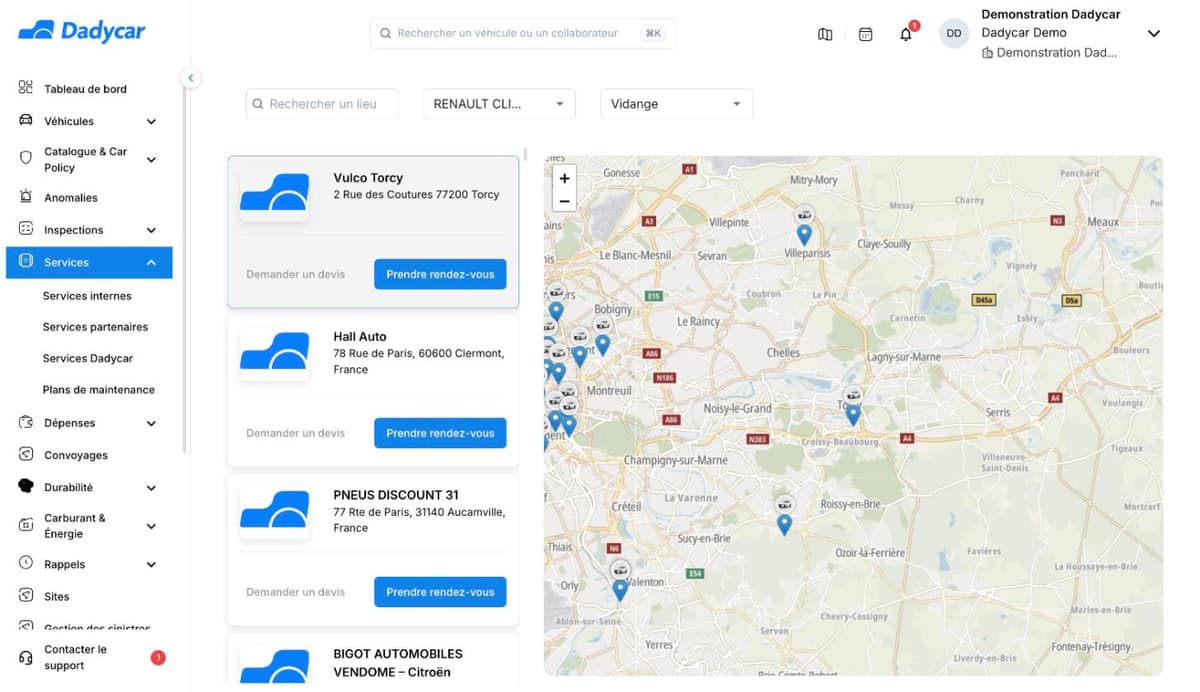This screenshot has width=1200, height=692.
Task: Click the garage list scrollbar
Action: [x=526, y=155]
